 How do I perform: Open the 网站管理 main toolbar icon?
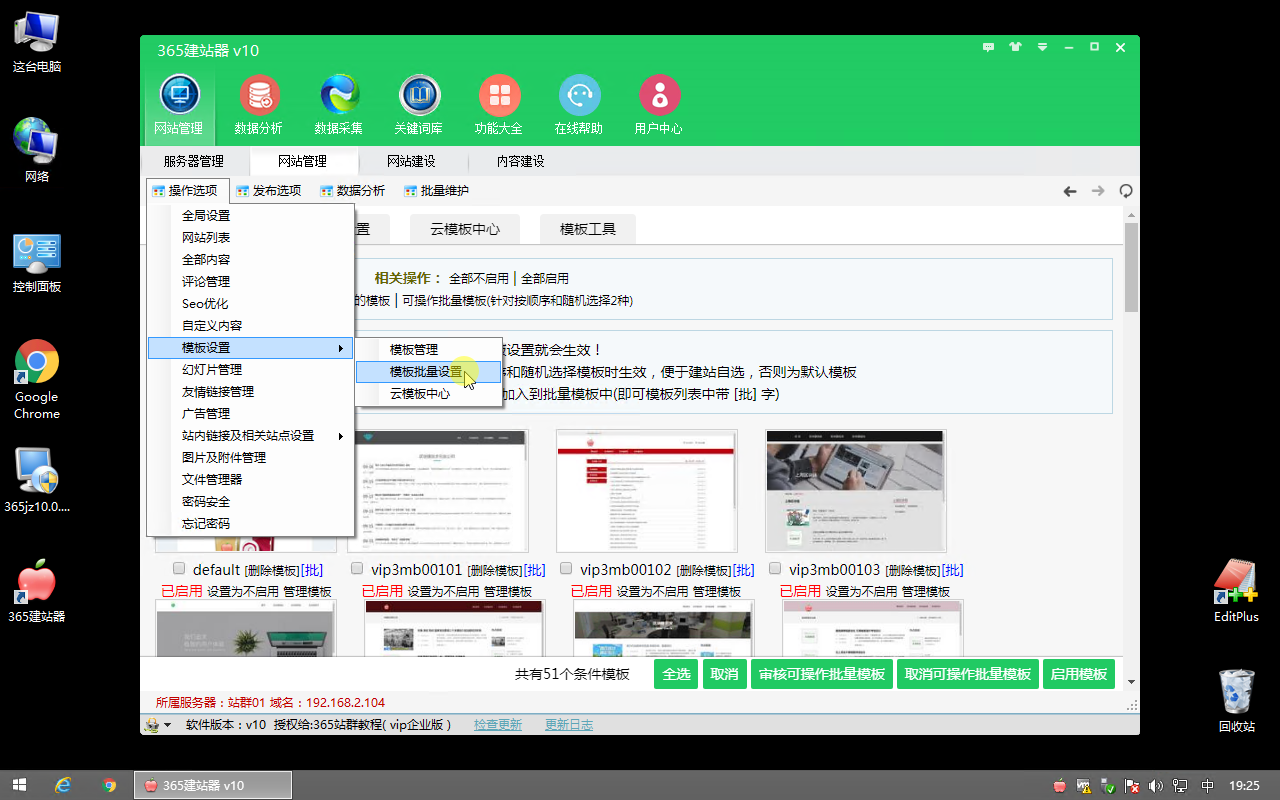pyautogui.click(x=179, y=104)
